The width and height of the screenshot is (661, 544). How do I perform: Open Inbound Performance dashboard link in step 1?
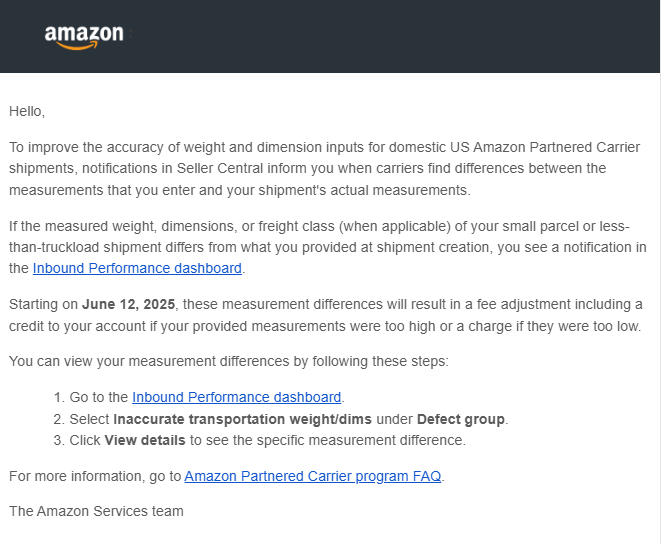tap(236, 397)
